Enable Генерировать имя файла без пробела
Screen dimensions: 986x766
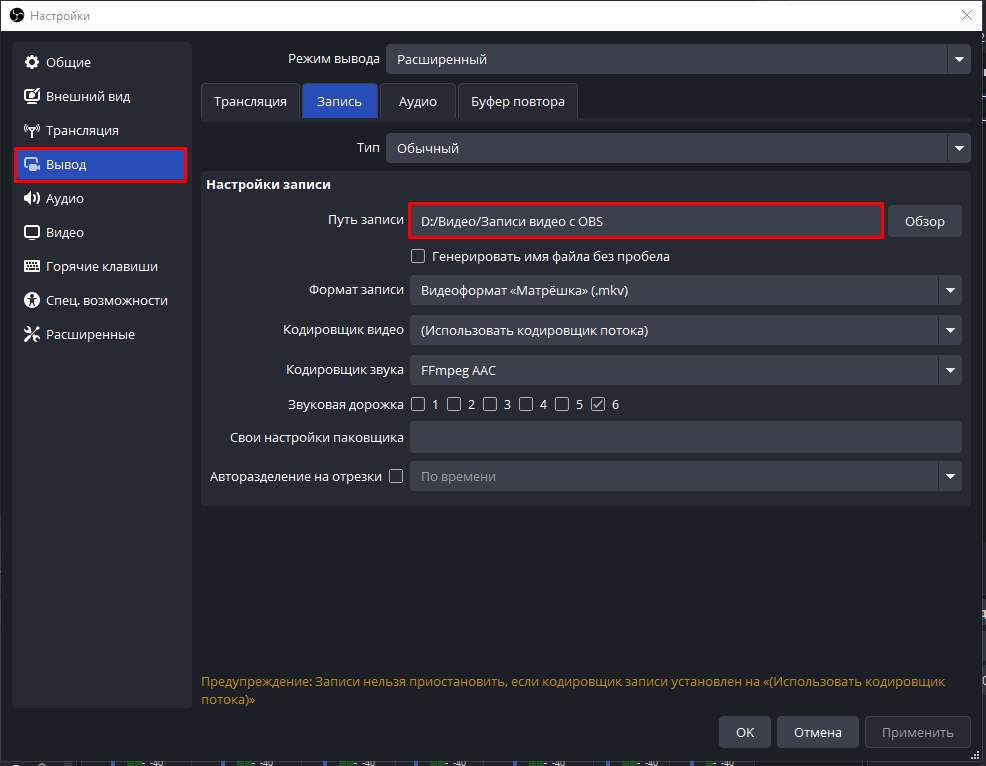(419, 256)
